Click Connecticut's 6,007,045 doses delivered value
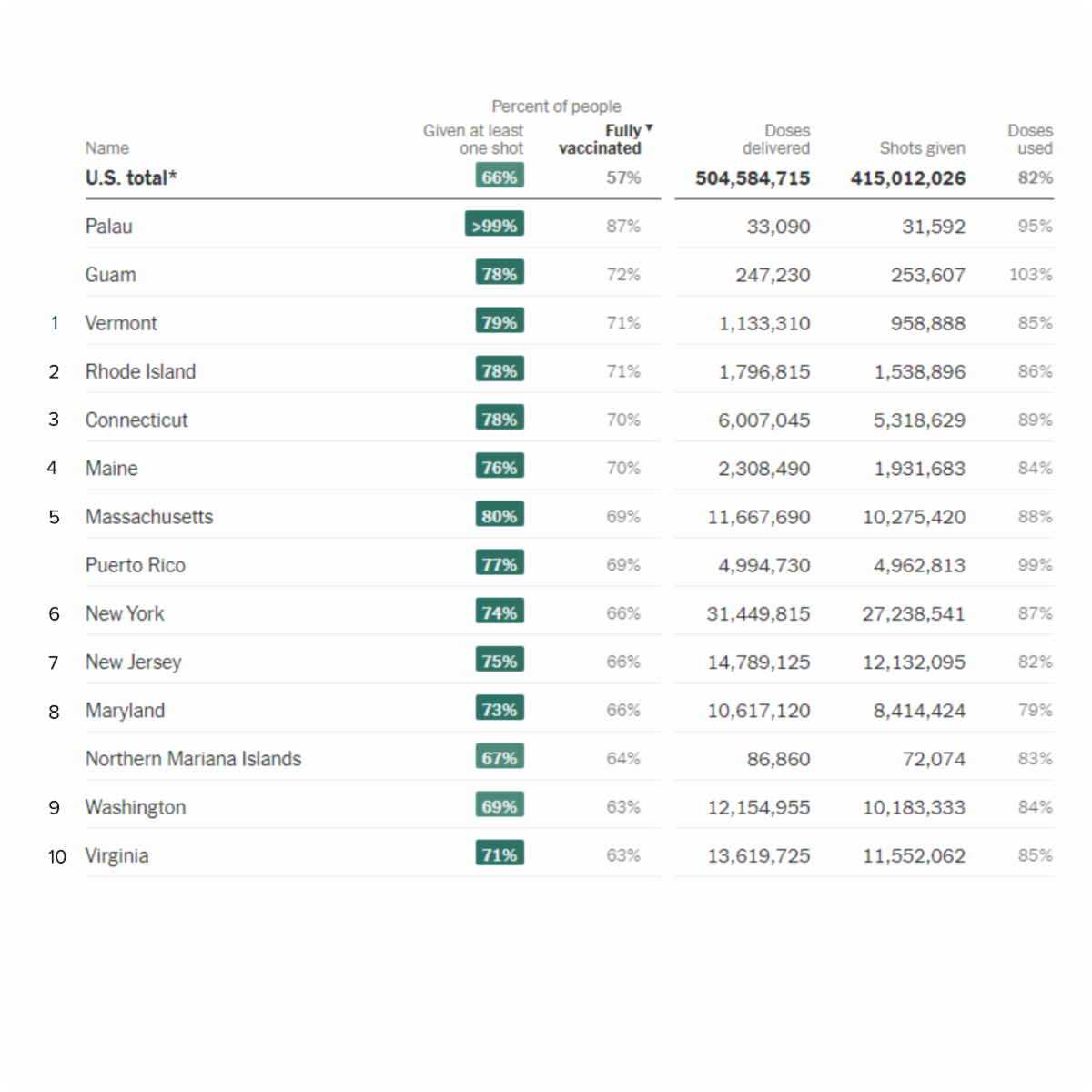Image resolution: width=1092 pixels, height=1092 pixels. pos(763,420)
